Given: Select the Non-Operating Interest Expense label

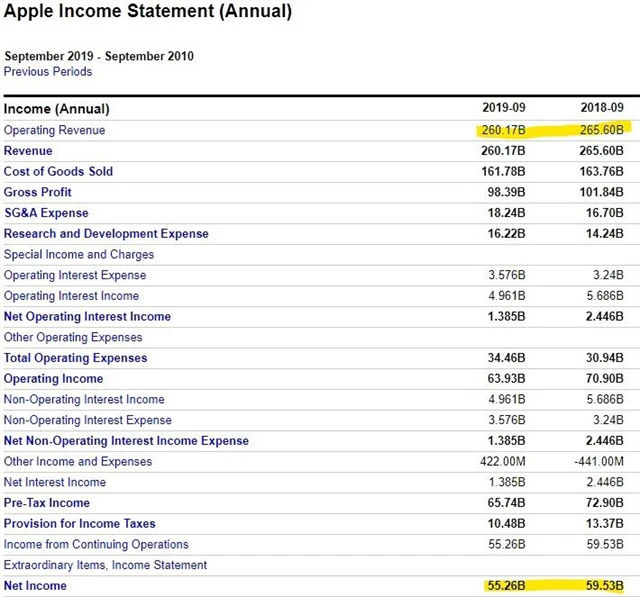Looking at the screenshot, I should (x=88, y=420).
